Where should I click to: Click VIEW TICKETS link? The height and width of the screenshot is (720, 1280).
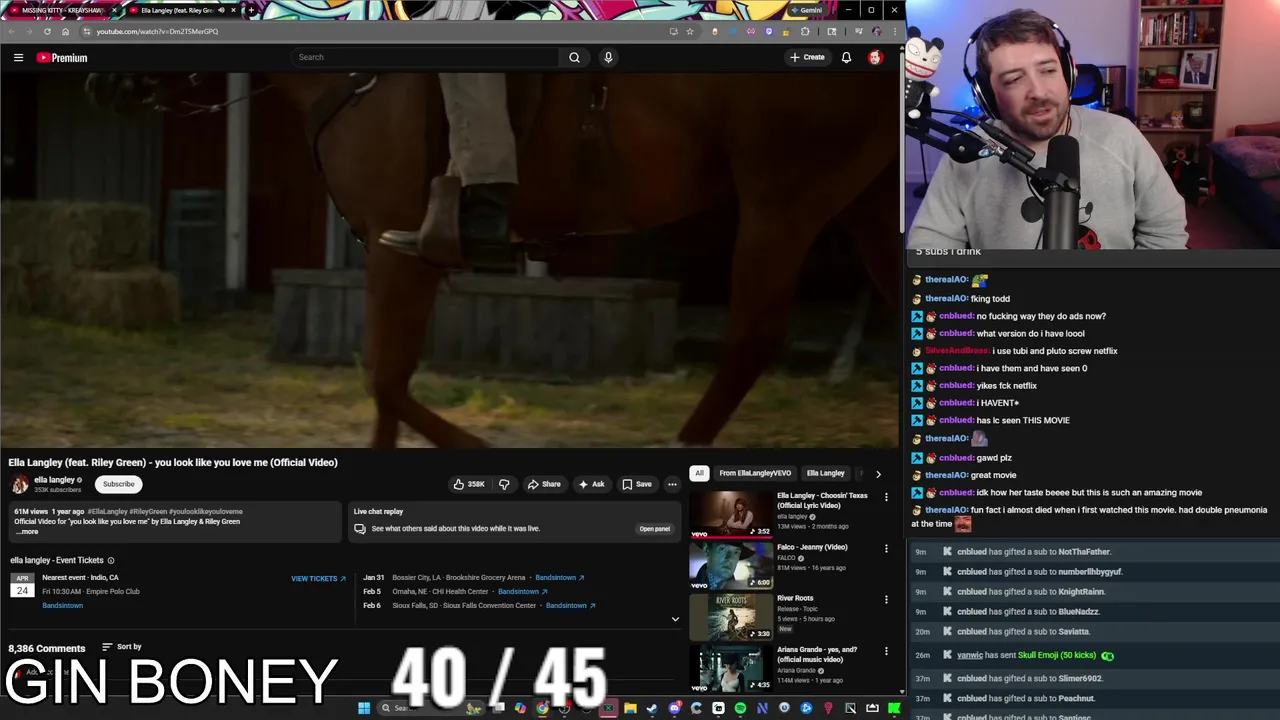tap(318, 579)
